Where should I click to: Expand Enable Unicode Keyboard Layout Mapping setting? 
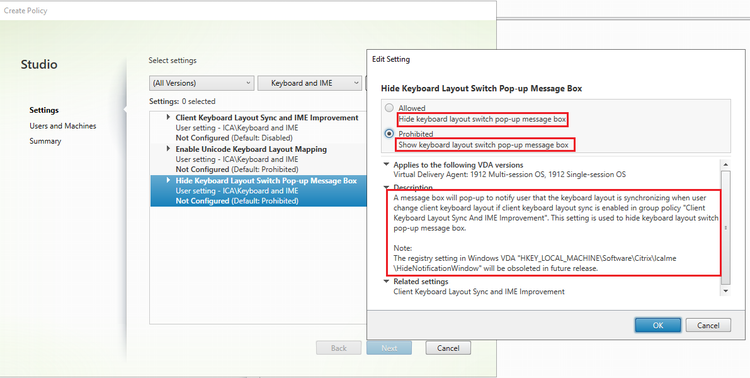click(168, 149)
